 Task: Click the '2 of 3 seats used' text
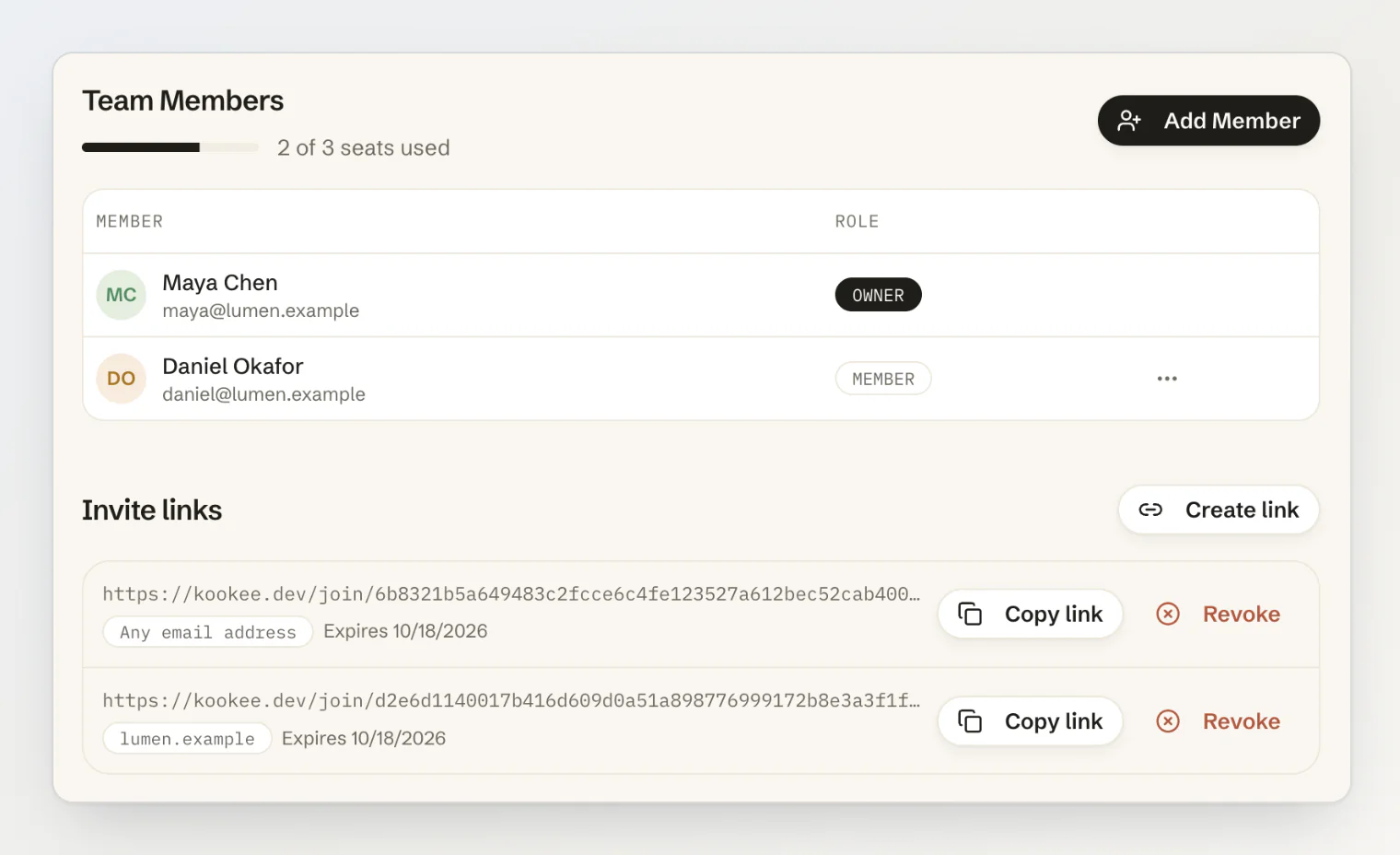pyautogui.click(x=364, y=147)
